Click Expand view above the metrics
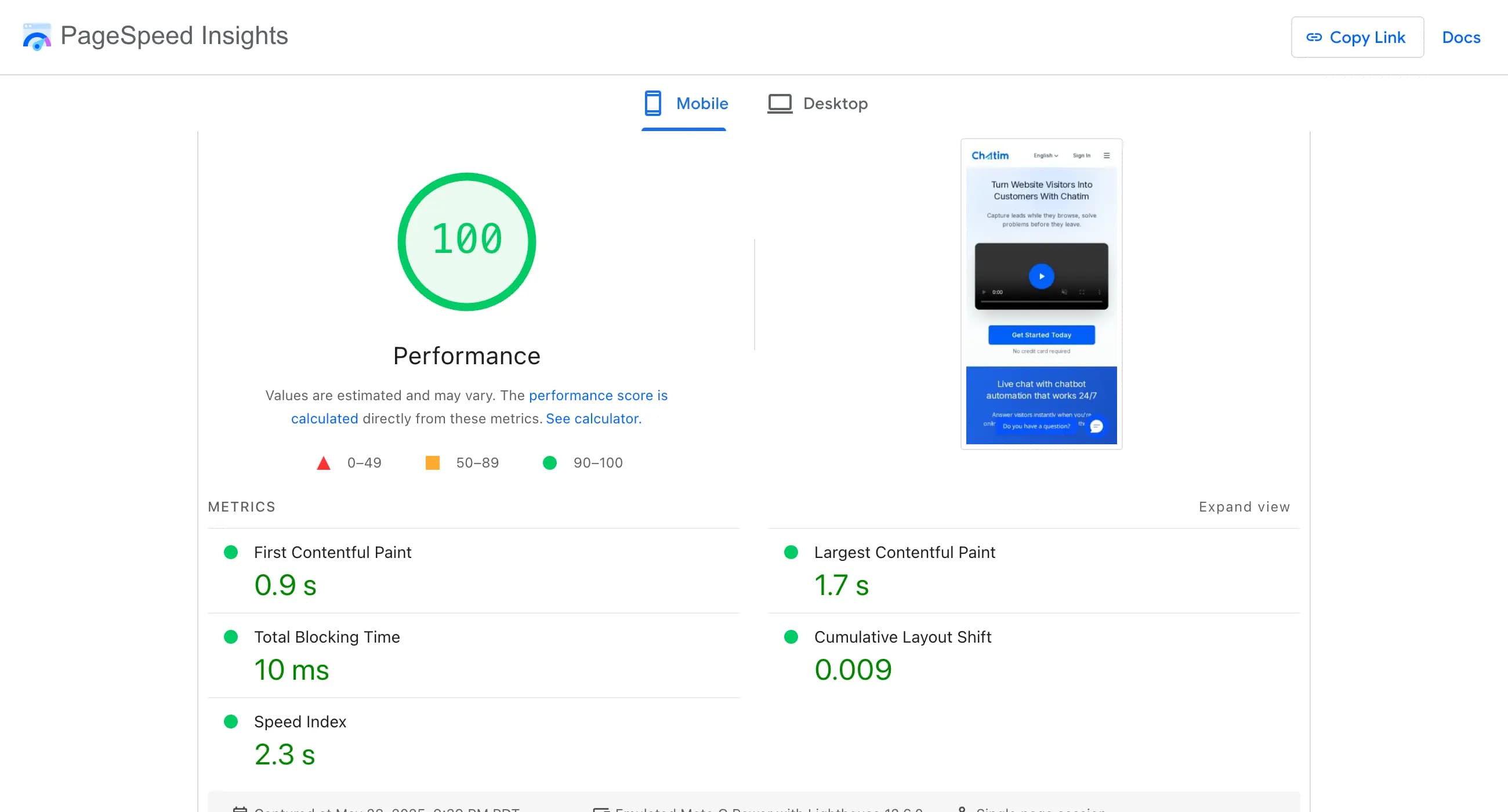This screenshot has width=1508, height=812. tap(1244, 507)
